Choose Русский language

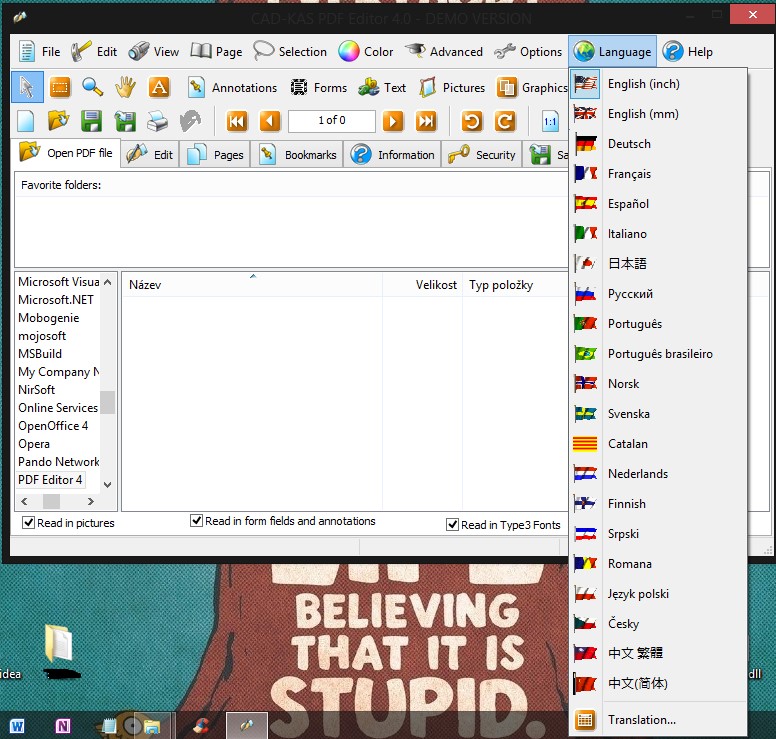pyautogui.click(x=658, y=294)
